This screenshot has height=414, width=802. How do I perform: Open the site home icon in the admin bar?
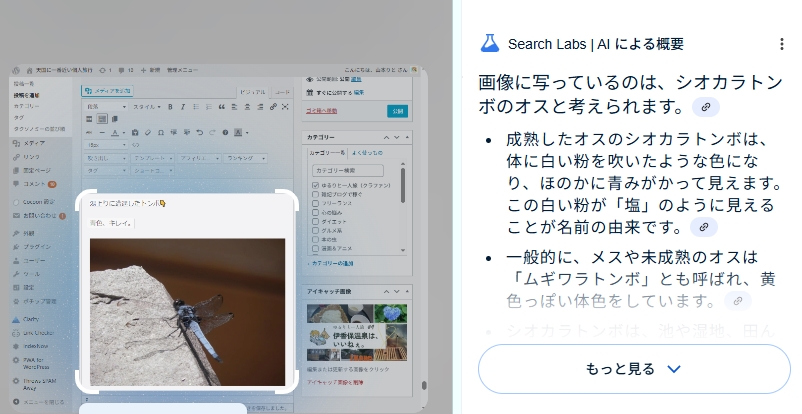29,70
